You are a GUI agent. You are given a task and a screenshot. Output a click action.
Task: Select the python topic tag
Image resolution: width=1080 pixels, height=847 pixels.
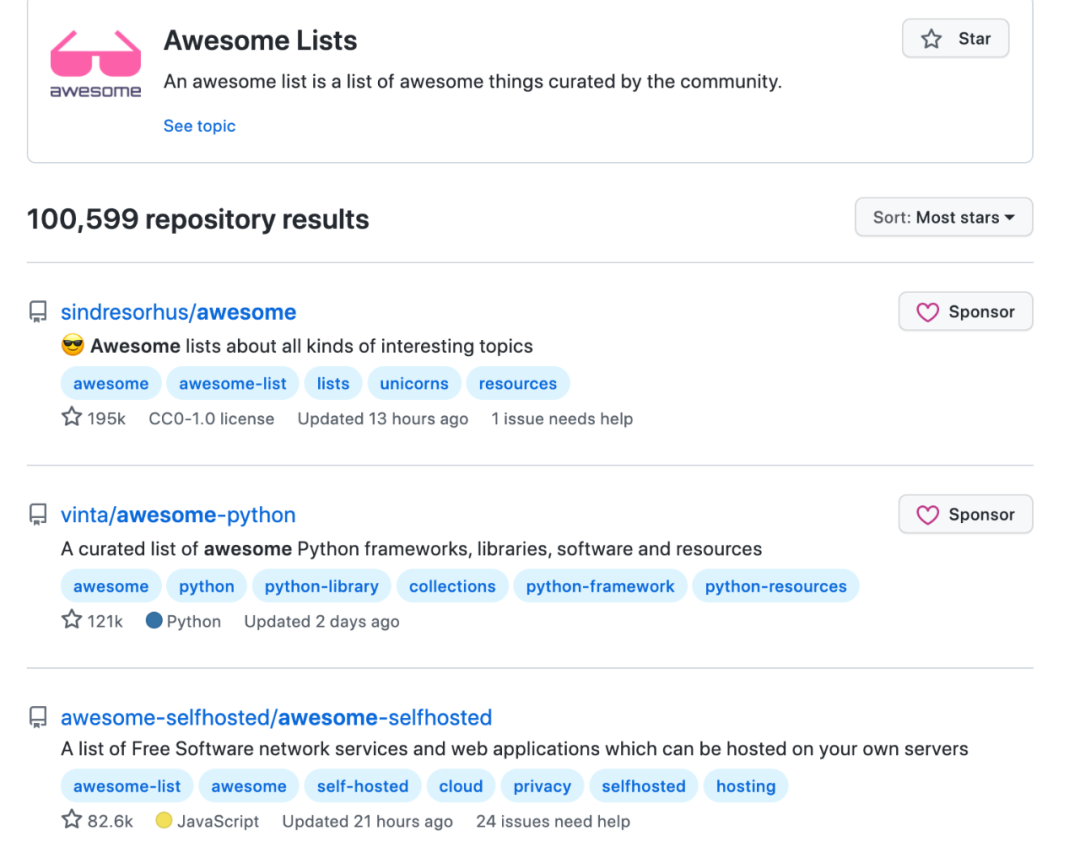pos(207,586)
